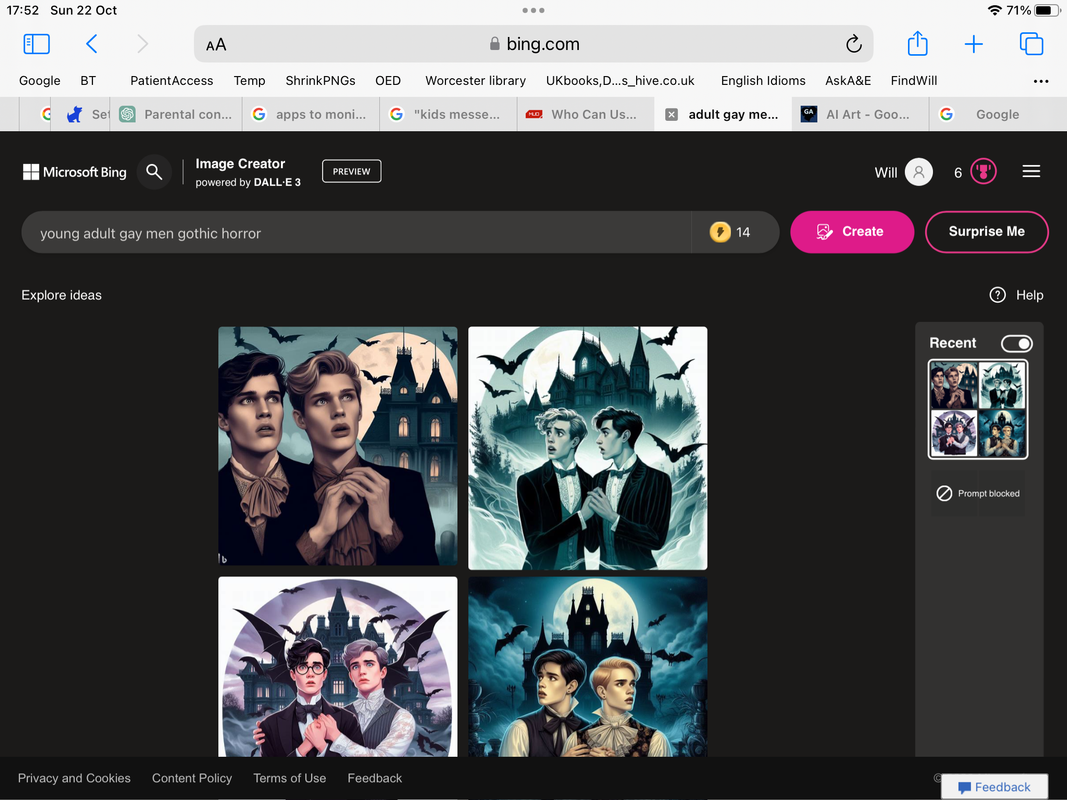Screen dimensions: 1067x800
Task: Go back with the Safari back arrow
Action: point(92,44)
